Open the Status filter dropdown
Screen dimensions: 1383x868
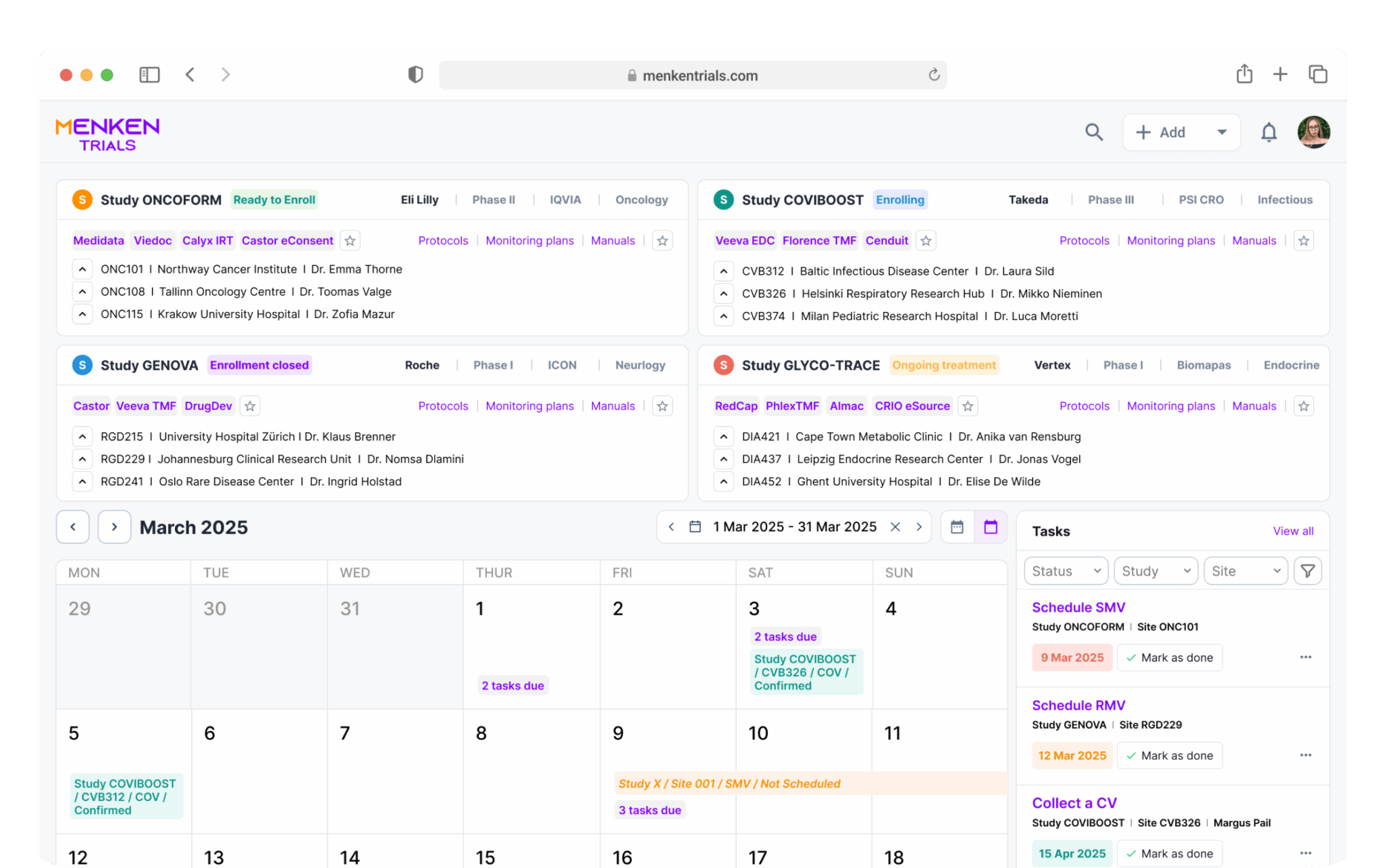1066,571
